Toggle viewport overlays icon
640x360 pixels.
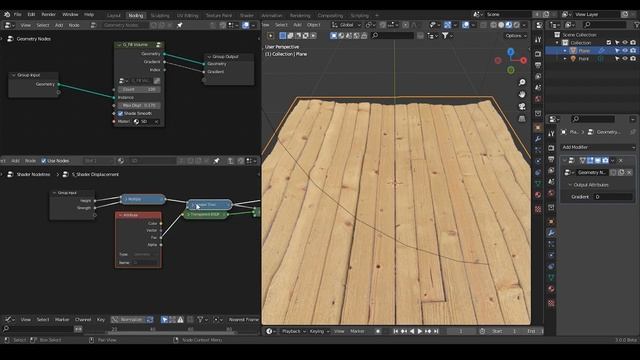(x=466, y=25)
